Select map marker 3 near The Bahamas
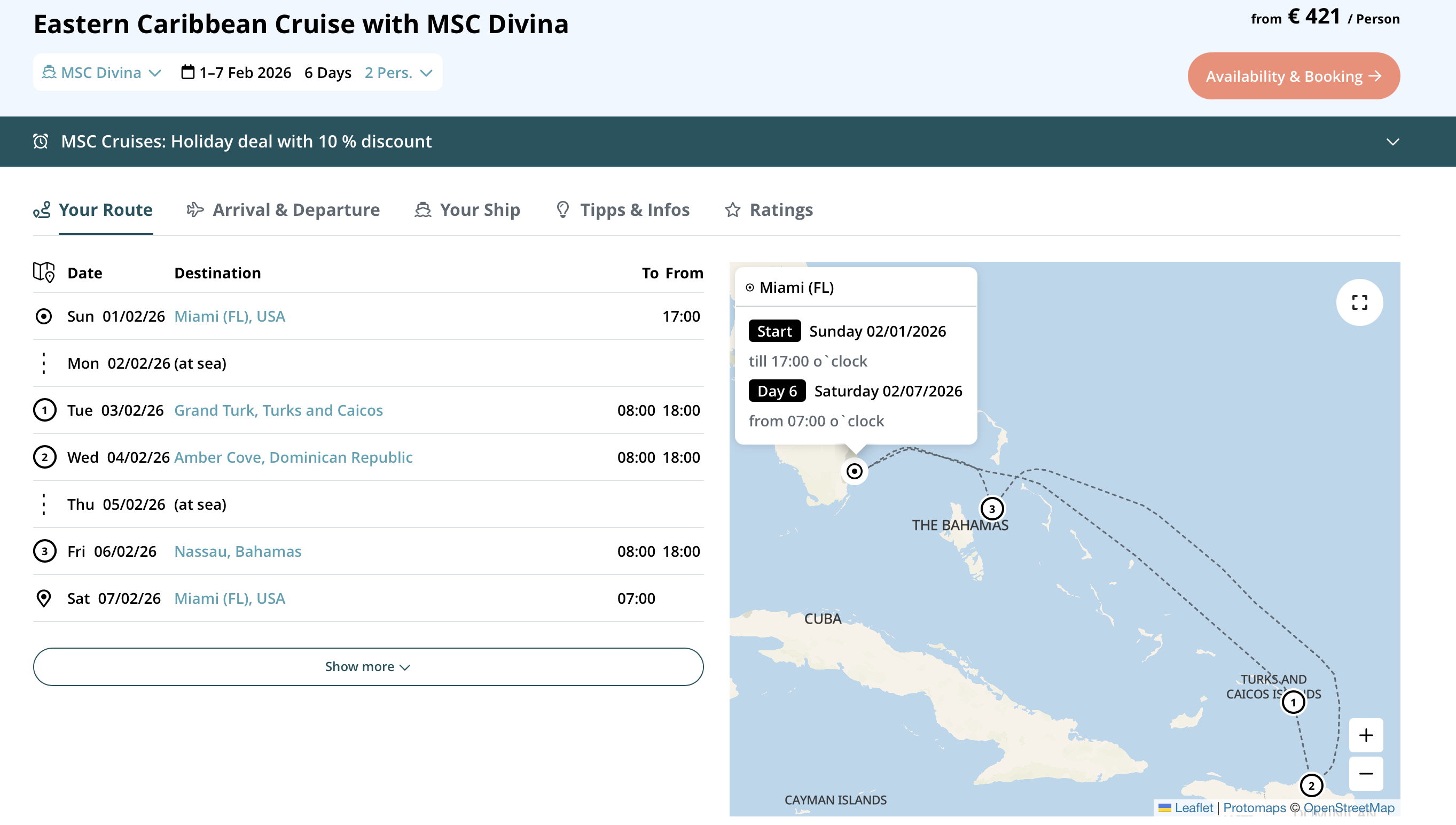 coord(992,508)
